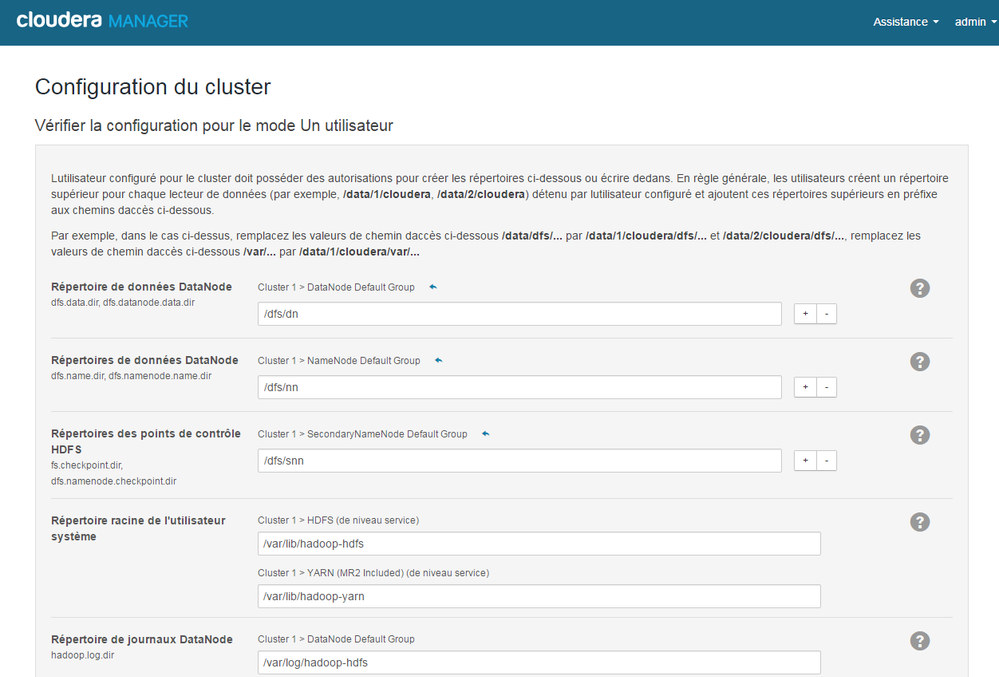
Task: Click the help icon for Répertoire de journaux DataNode
Action: [919, 640]
